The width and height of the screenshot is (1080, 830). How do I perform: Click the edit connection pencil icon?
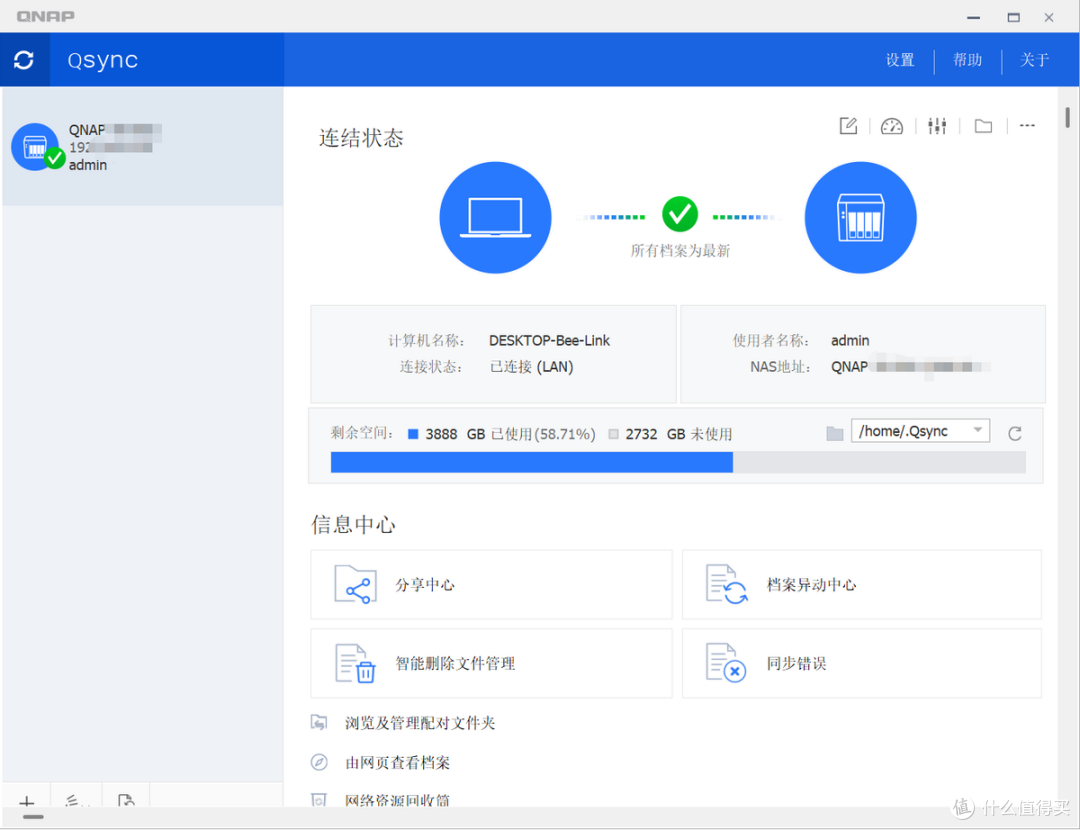point(848,126)
